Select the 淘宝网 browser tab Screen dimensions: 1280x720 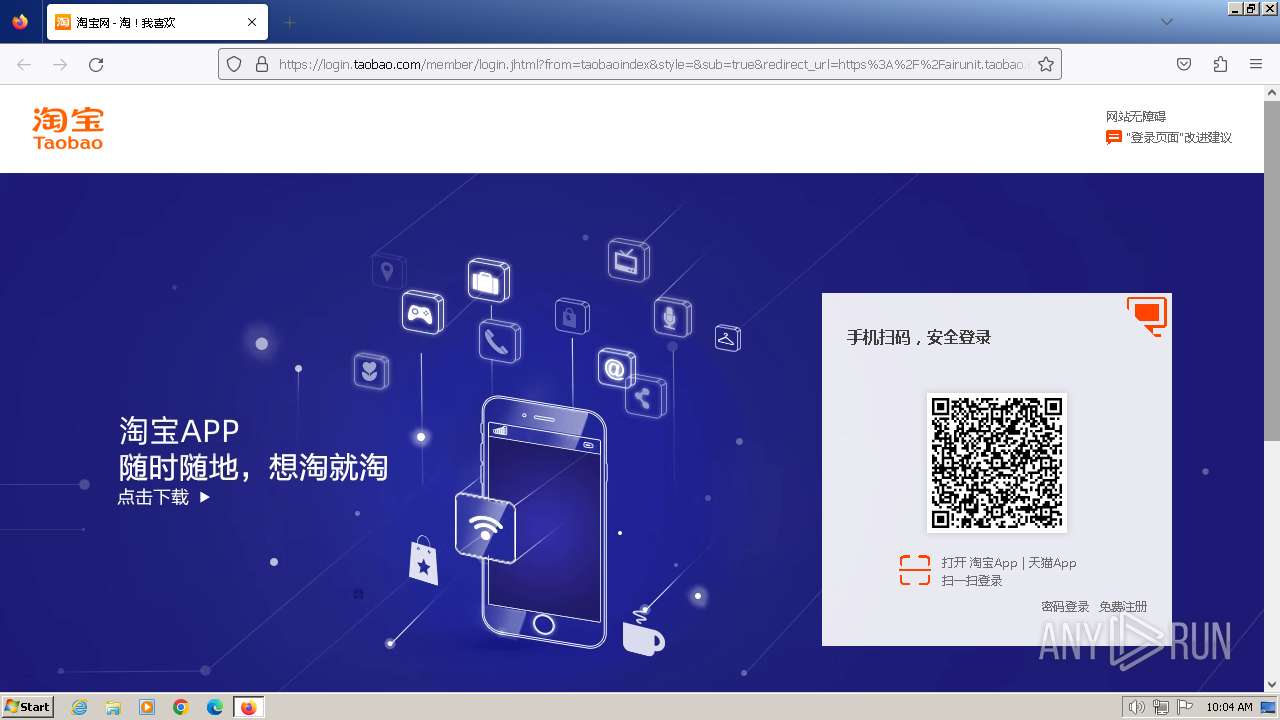click(x=157, y=22)
